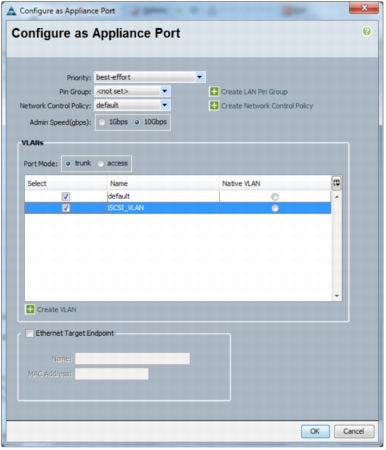Click the Create Network Control Policy plus icon
This screenshot has width=386, height=450.
pos(214,106)
